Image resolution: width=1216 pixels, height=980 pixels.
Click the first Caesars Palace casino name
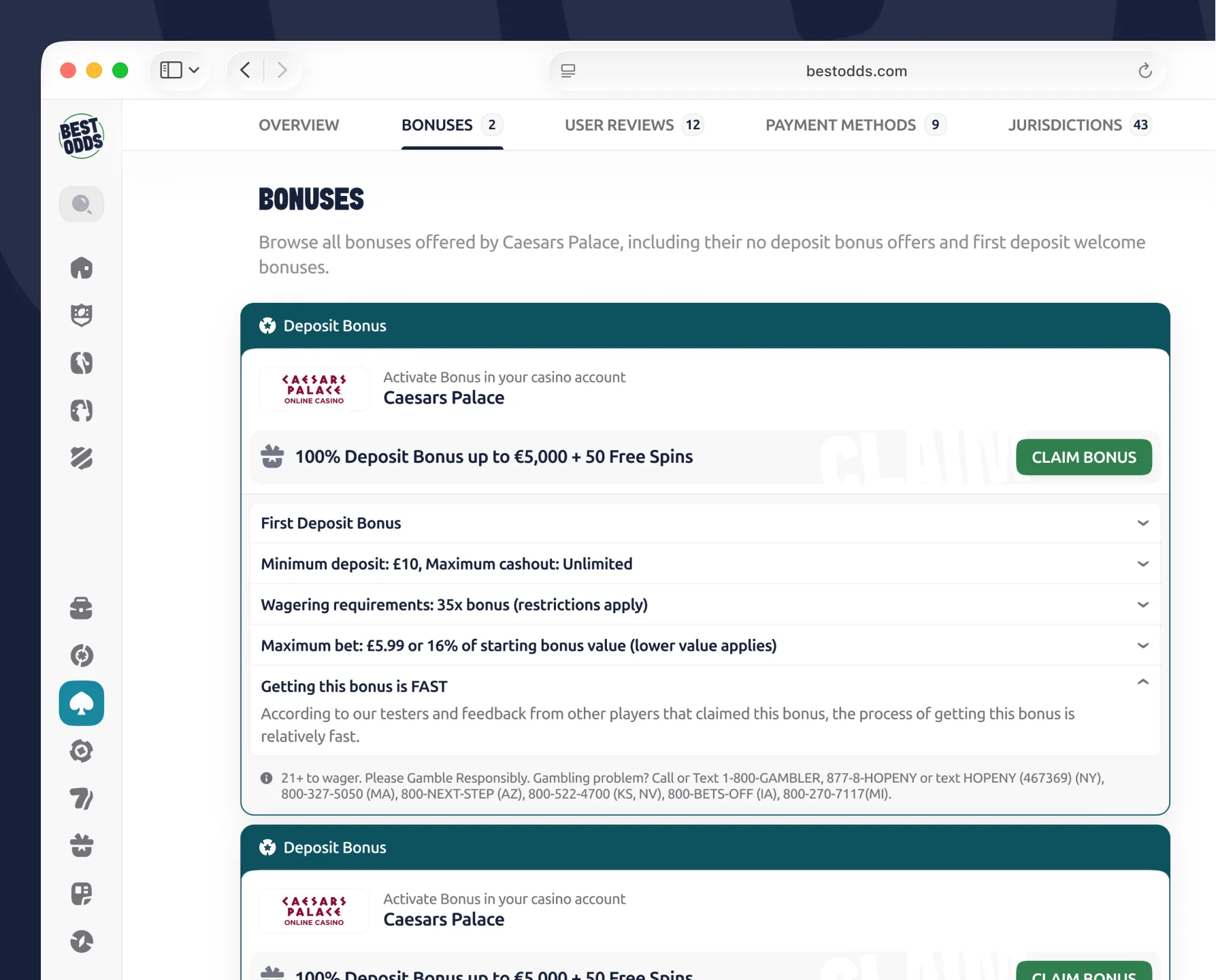coord(444,398)
